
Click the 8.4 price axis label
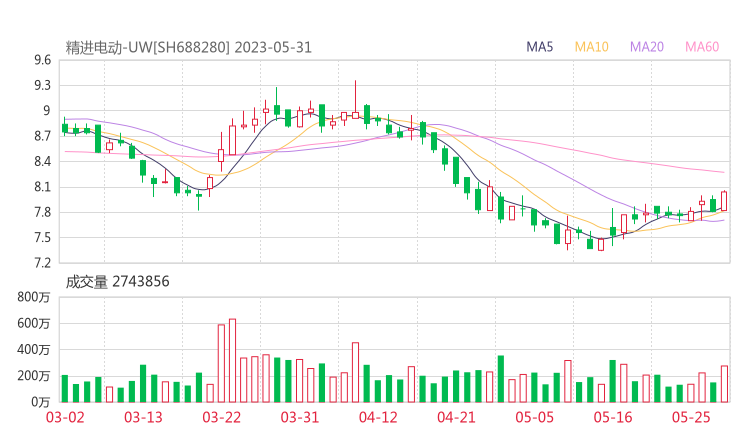click(x=42, y=161)
